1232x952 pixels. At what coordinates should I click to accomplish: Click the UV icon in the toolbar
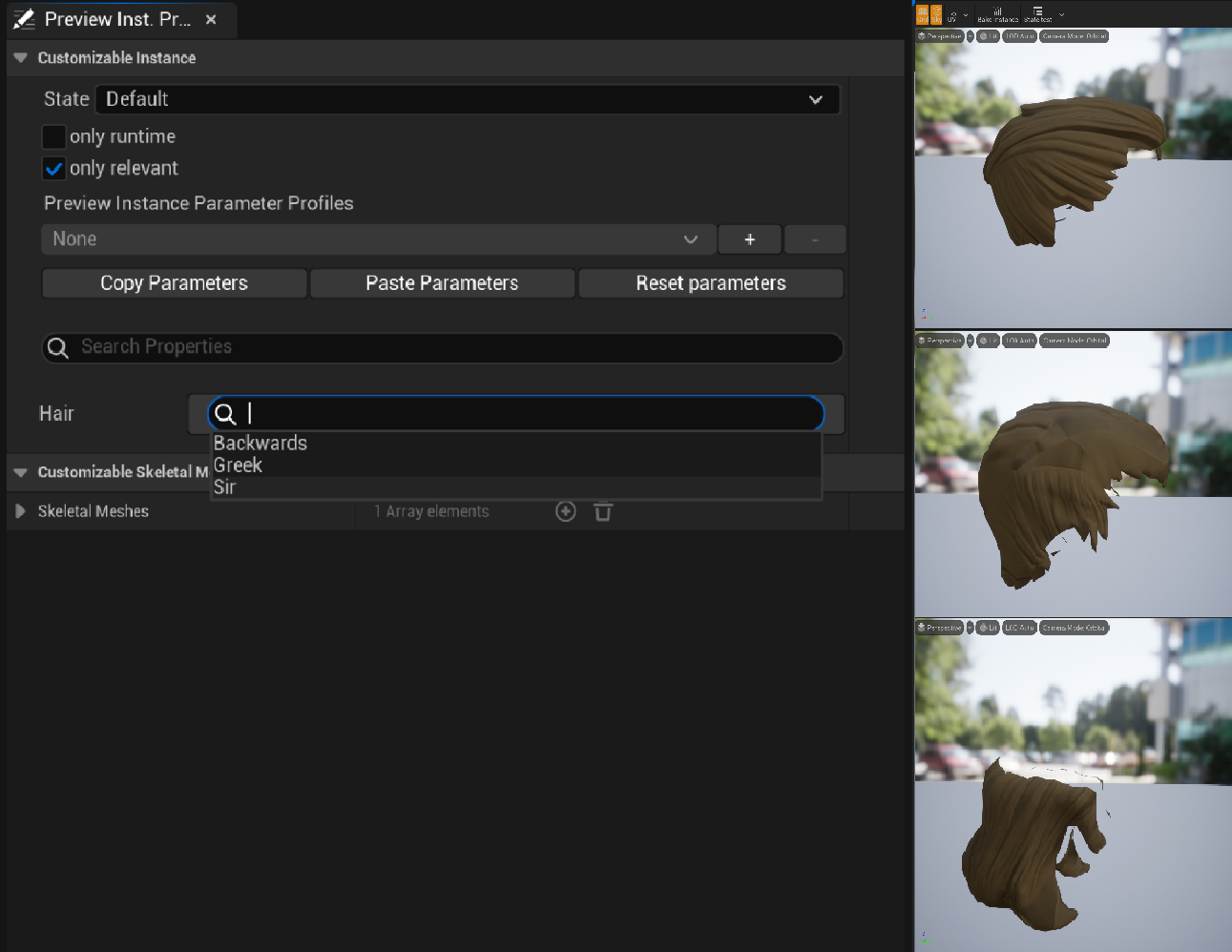951,15
